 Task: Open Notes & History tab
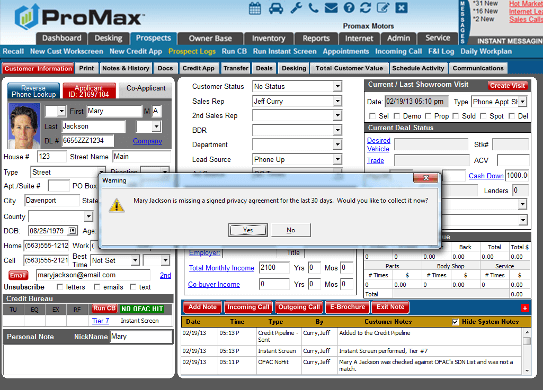point(126,68)
